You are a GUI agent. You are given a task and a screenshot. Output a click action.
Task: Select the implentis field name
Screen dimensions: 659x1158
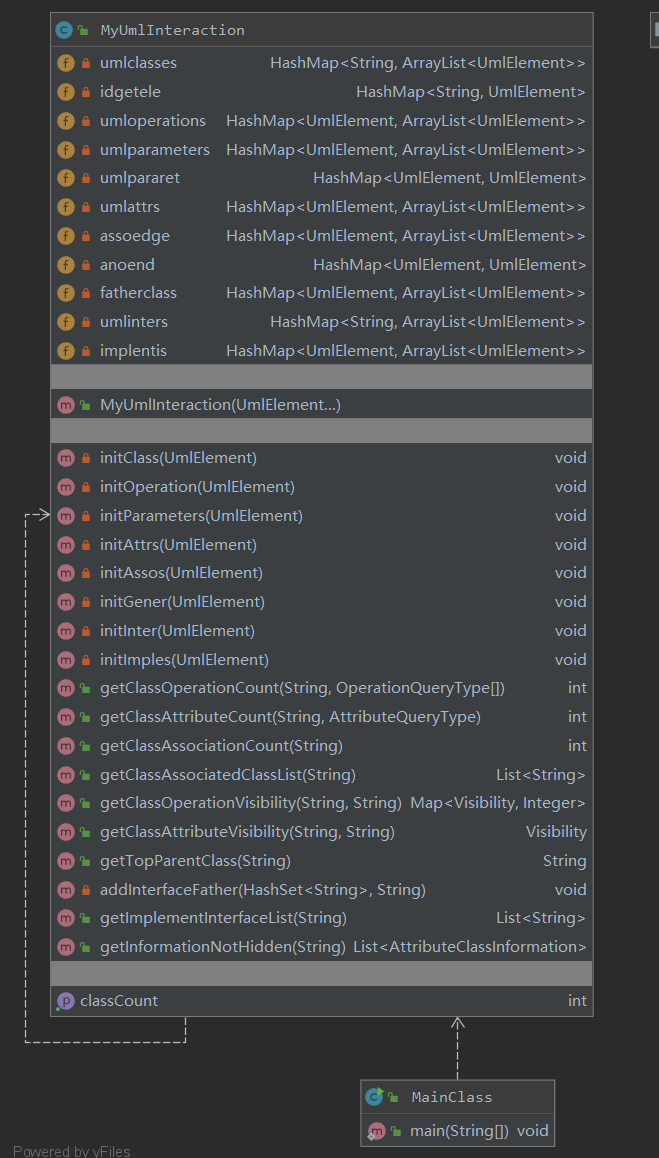pyautogui.click(x=133, y=351)
